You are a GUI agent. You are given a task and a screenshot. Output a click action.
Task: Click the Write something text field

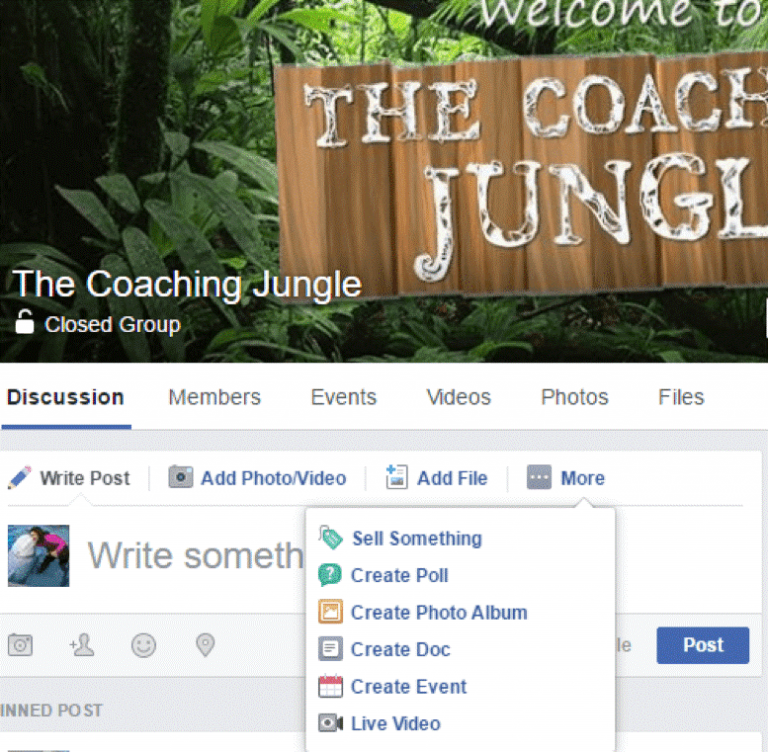tap(195, 556)
